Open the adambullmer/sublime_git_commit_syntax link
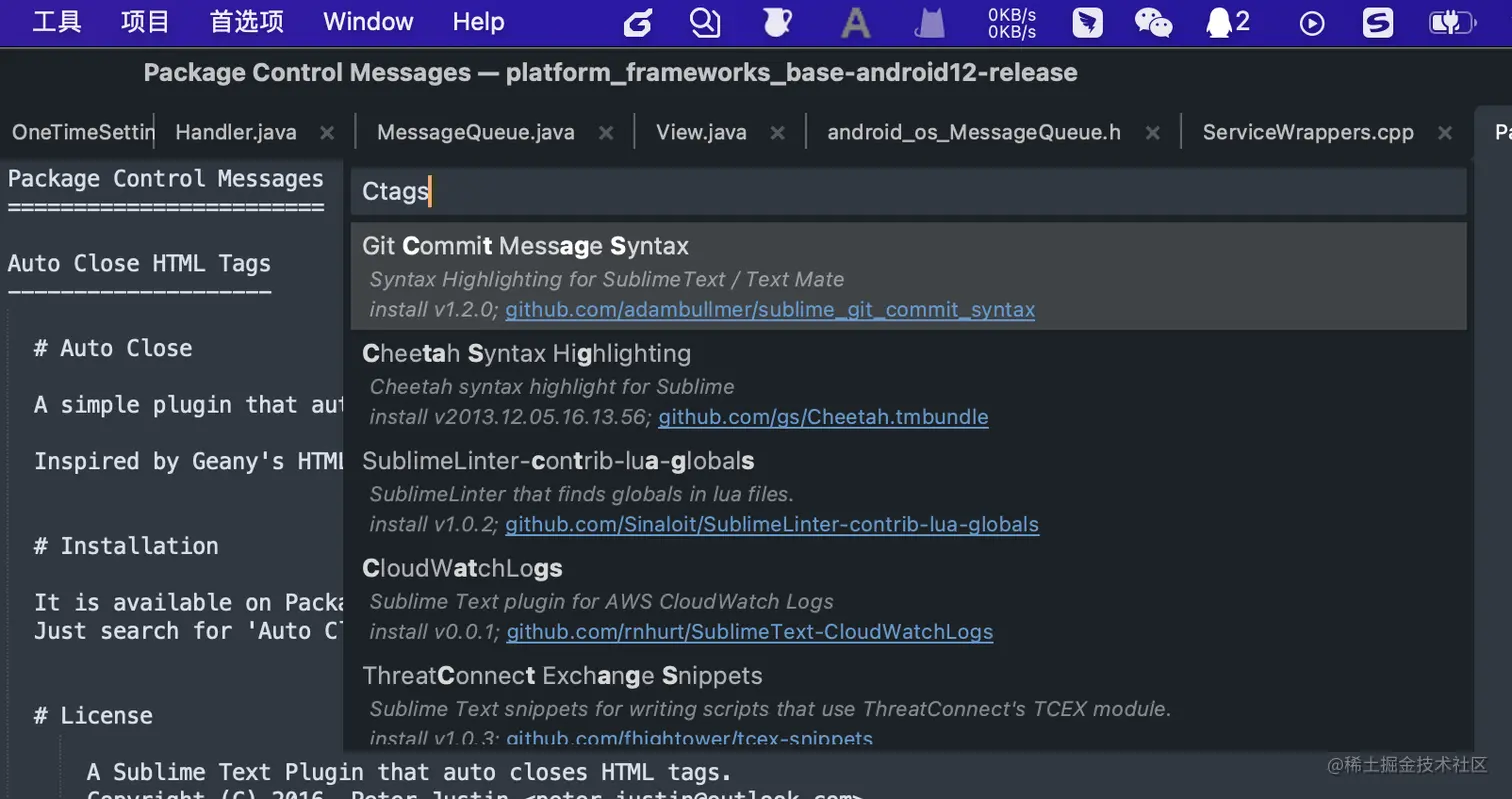The width and height of the screenshot is (1512, 799). [x=770, y=309]
